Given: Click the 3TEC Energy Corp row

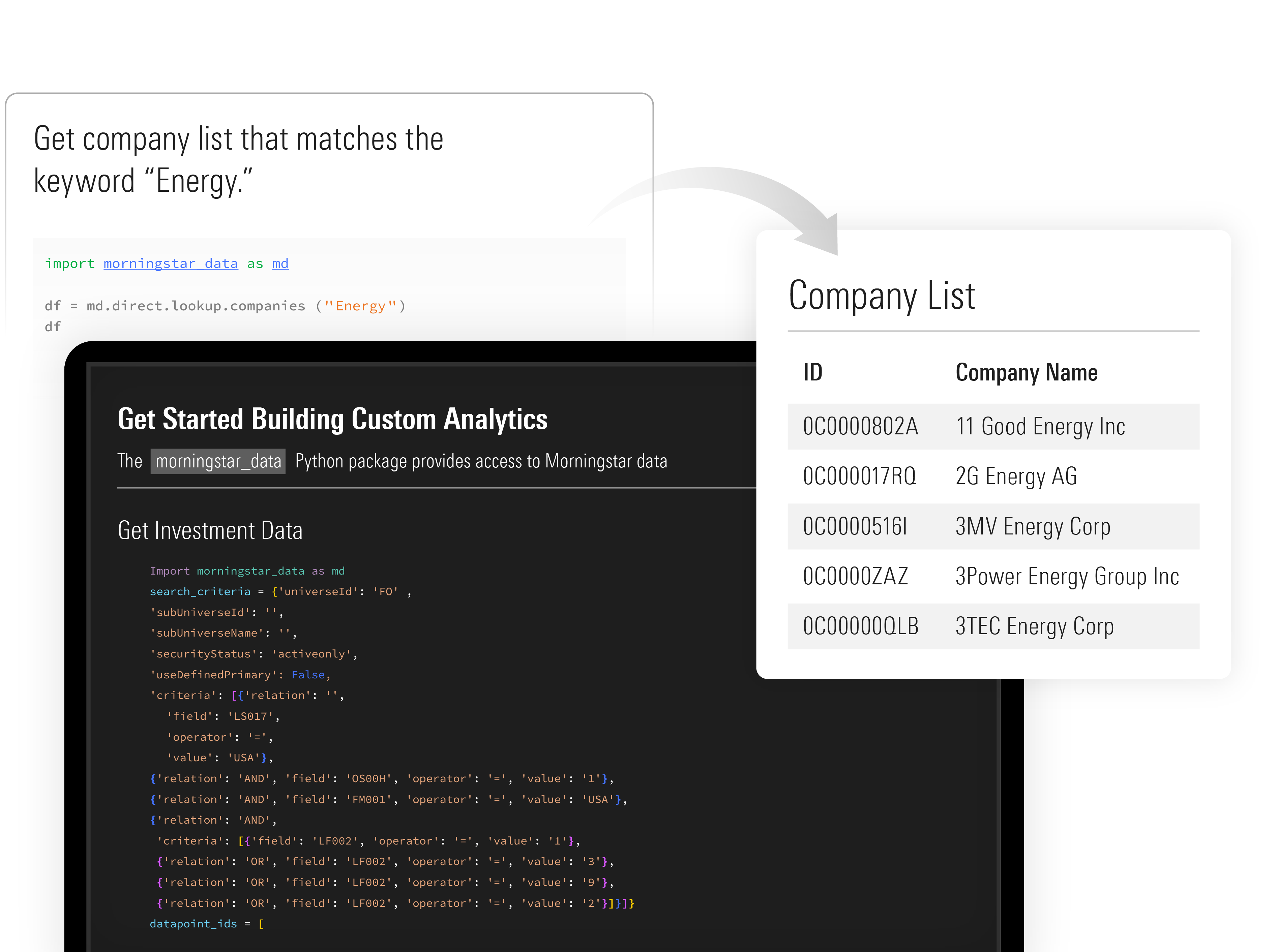Looking at the screenshot, I should (x=993, y=626).
